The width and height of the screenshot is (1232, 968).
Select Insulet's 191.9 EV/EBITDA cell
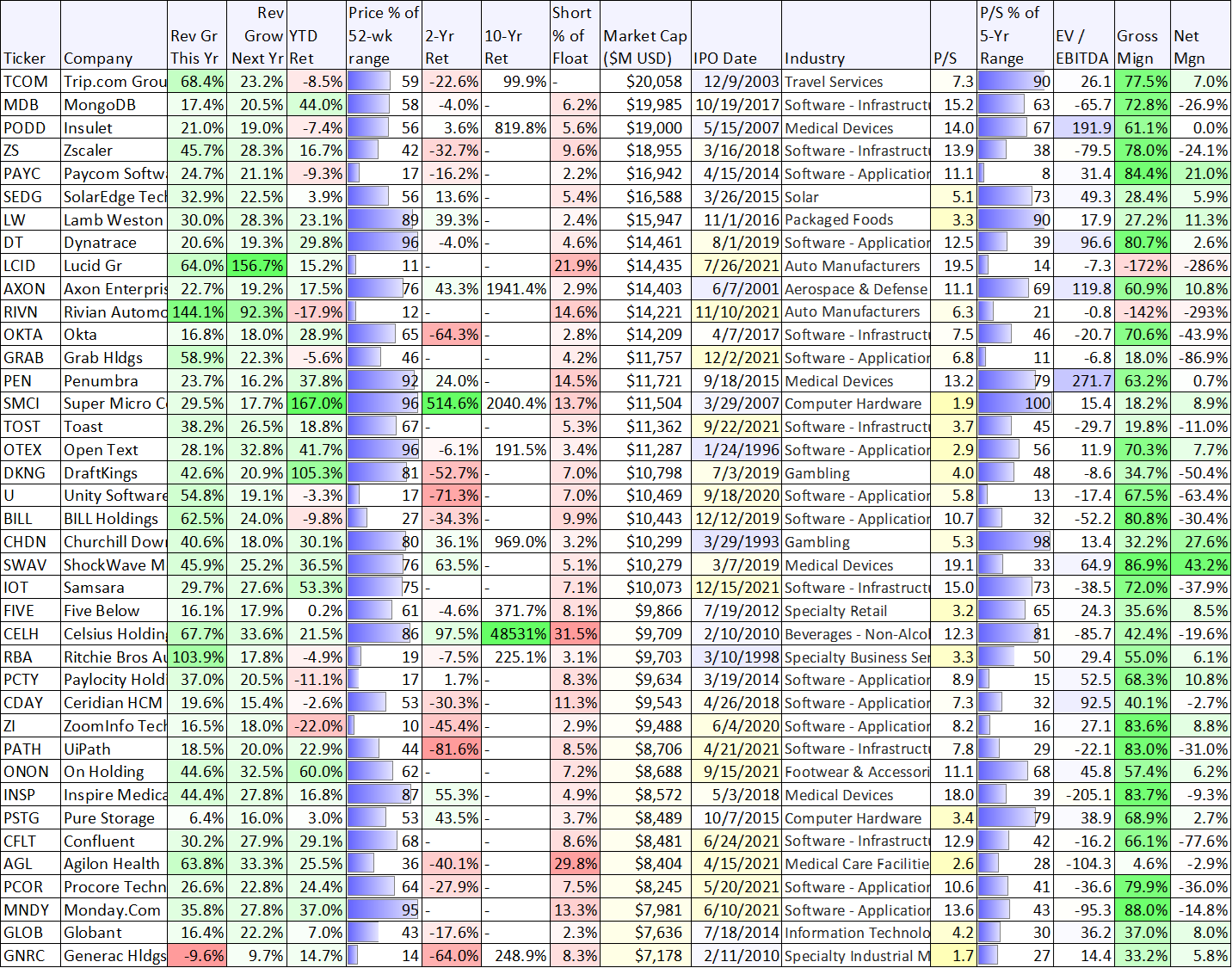pos(1084,128)
